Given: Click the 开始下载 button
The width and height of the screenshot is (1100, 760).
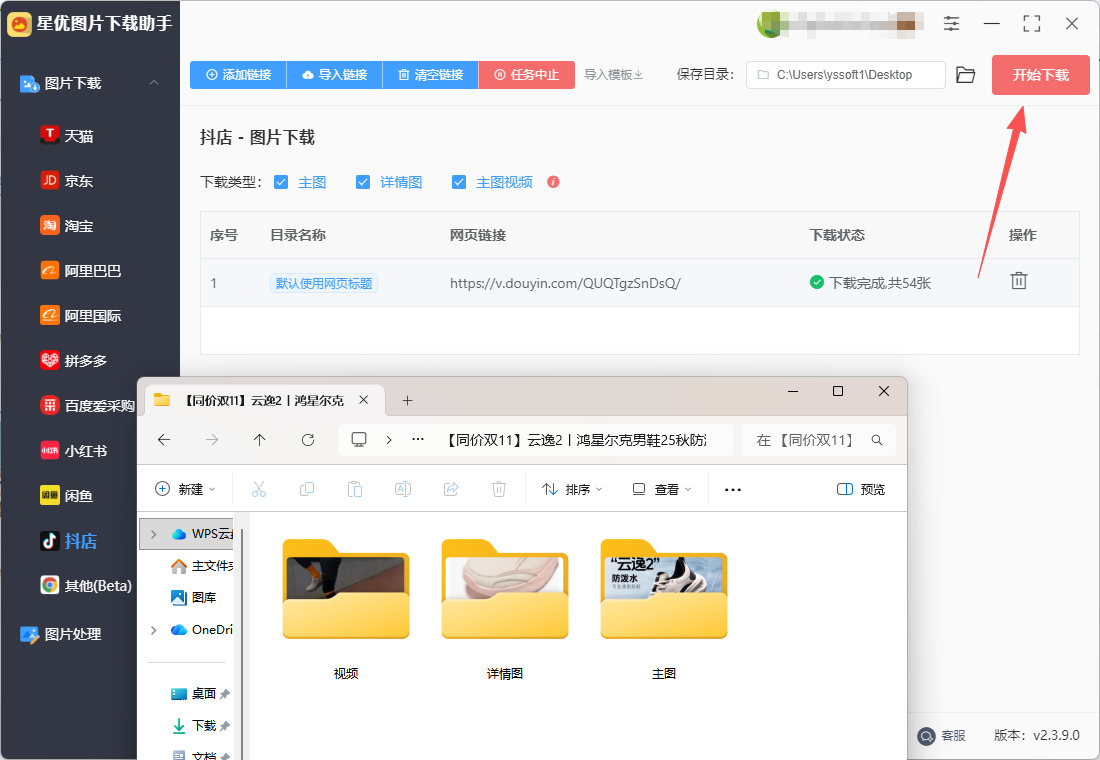Looking at the screenshot, I should tap(1040, 74).
